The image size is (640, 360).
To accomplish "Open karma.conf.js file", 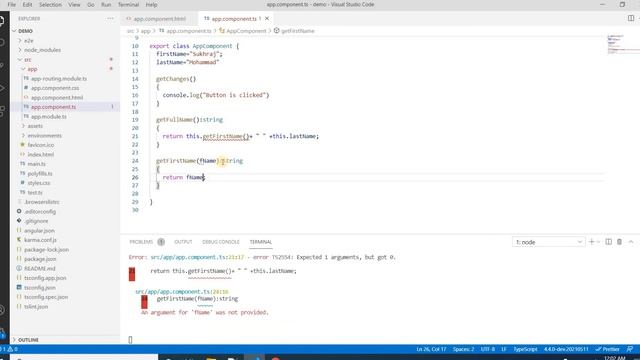I will (40, 240).
